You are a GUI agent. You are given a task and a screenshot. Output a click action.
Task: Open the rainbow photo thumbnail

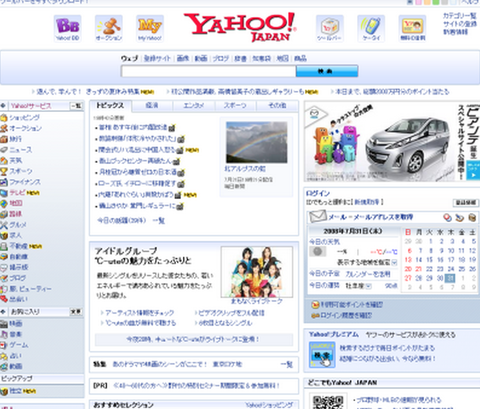pyautogui.click(x=257, y=142)
